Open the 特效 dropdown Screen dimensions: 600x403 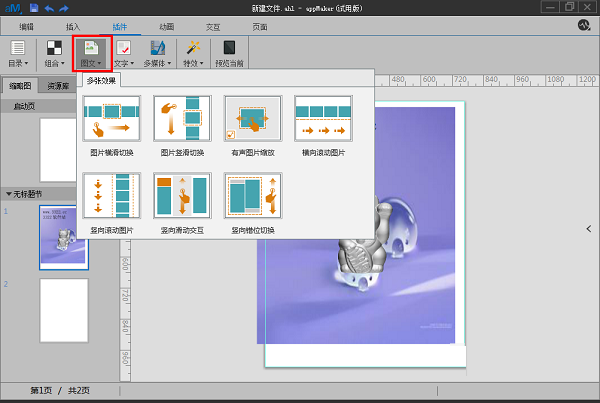(x=193, y=52)
